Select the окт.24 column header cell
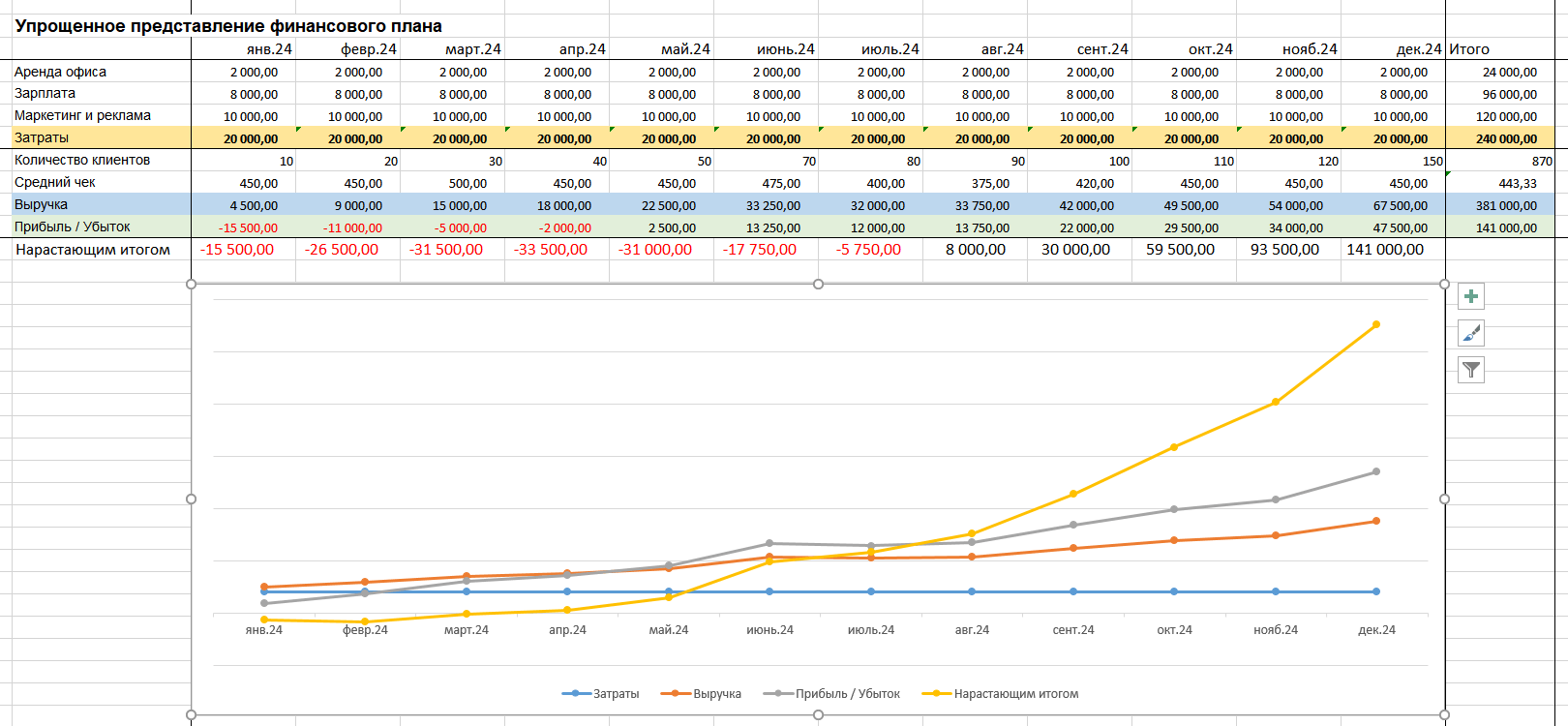The image size is (1568, 726). (x=1185, y=48)
